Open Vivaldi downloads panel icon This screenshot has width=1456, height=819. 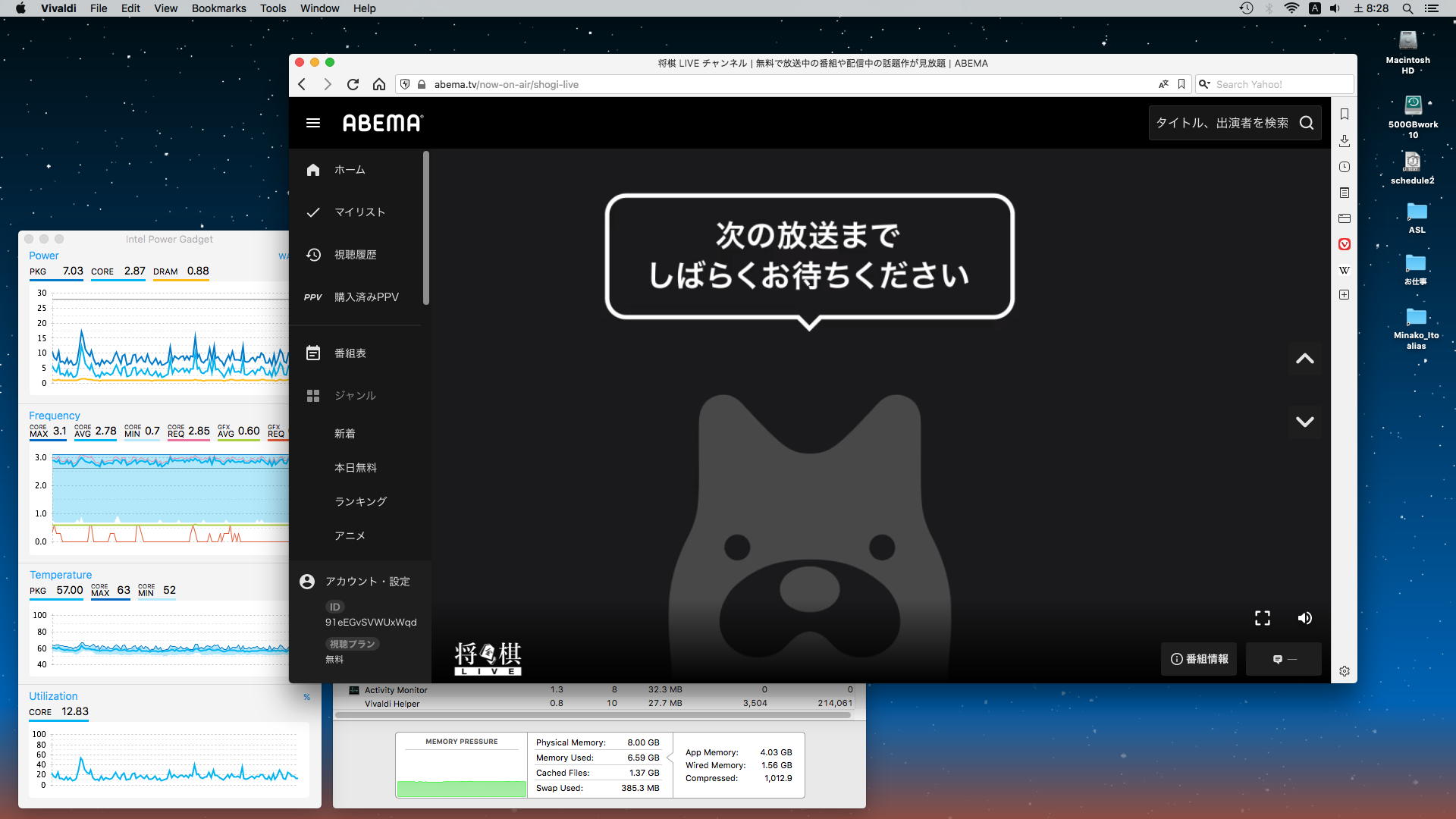pos(1344,140)
